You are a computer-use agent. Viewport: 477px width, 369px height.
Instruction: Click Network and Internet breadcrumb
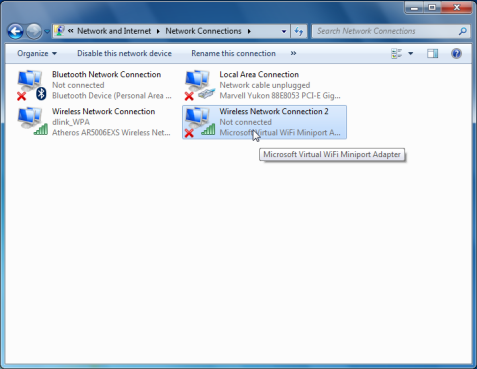click(114, 31)
